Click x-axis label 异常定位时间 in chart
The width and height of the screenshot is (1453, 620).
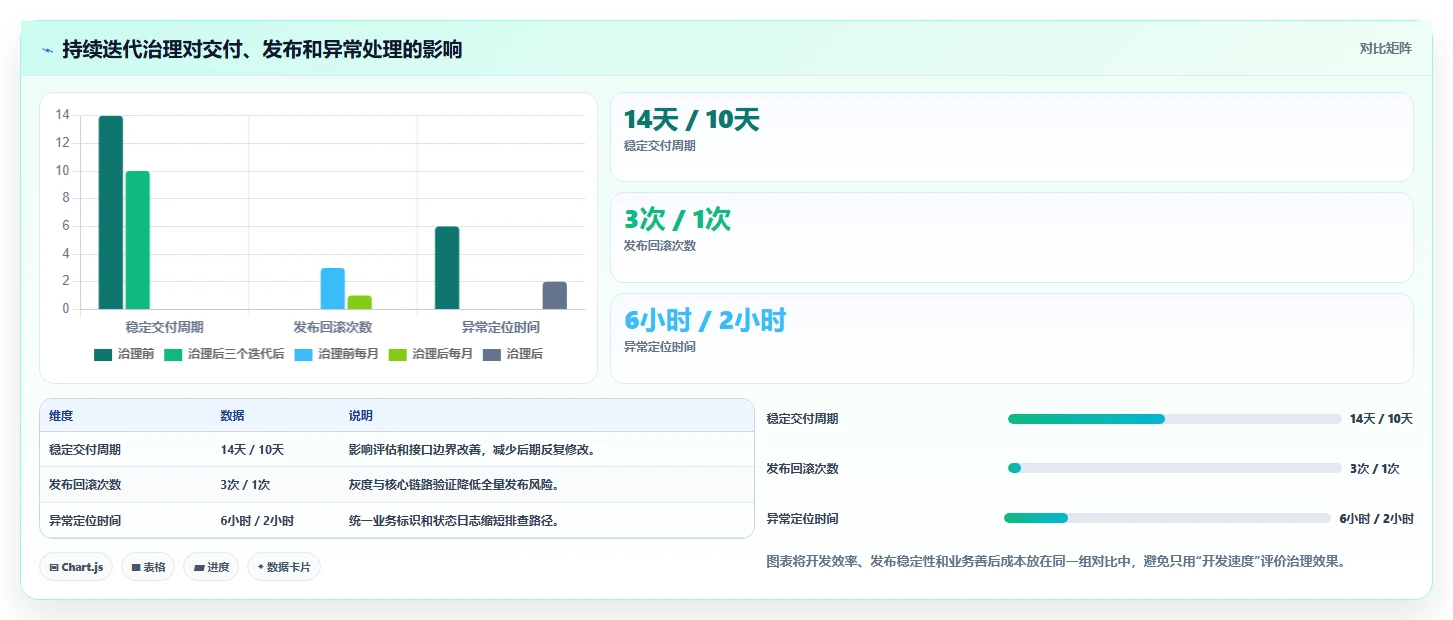pos(501,327)
